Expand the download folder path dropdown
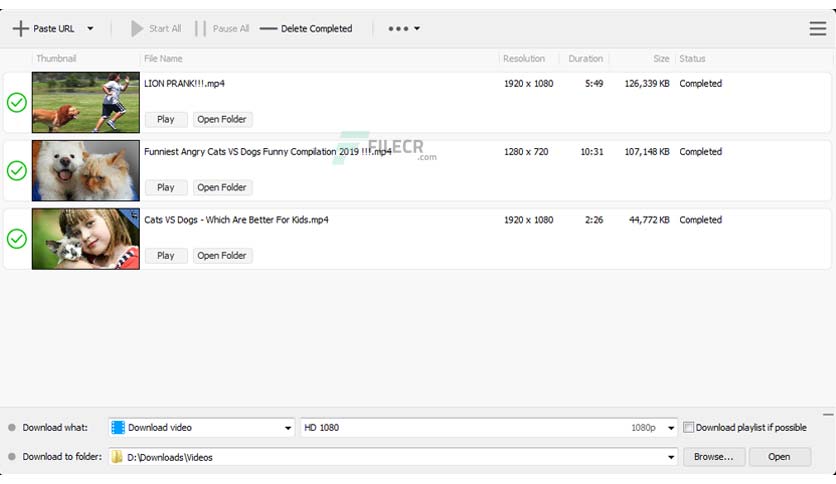This screenshot has width=836, height=484. tap(671, 457)
